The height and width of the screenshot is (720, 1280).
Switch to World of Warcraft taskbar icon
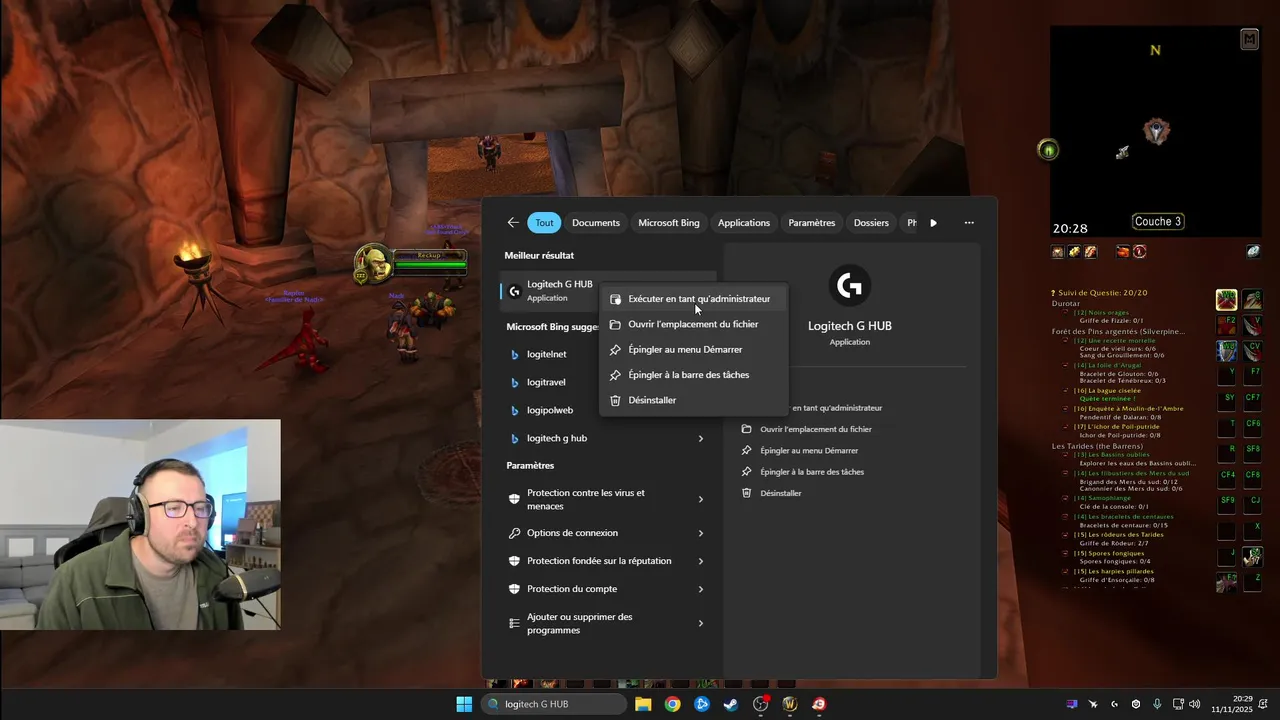tap(789, 704)
